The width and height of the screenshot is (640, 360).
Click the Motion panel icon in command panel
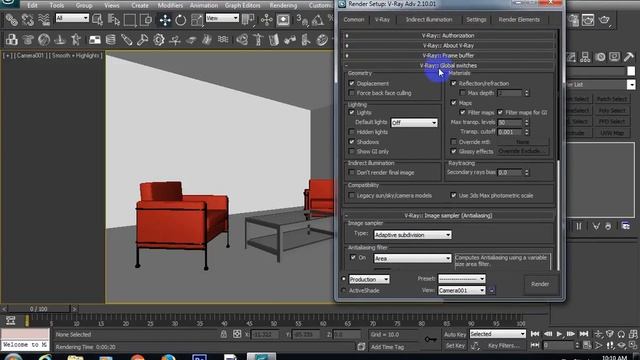tap(600, 57)
